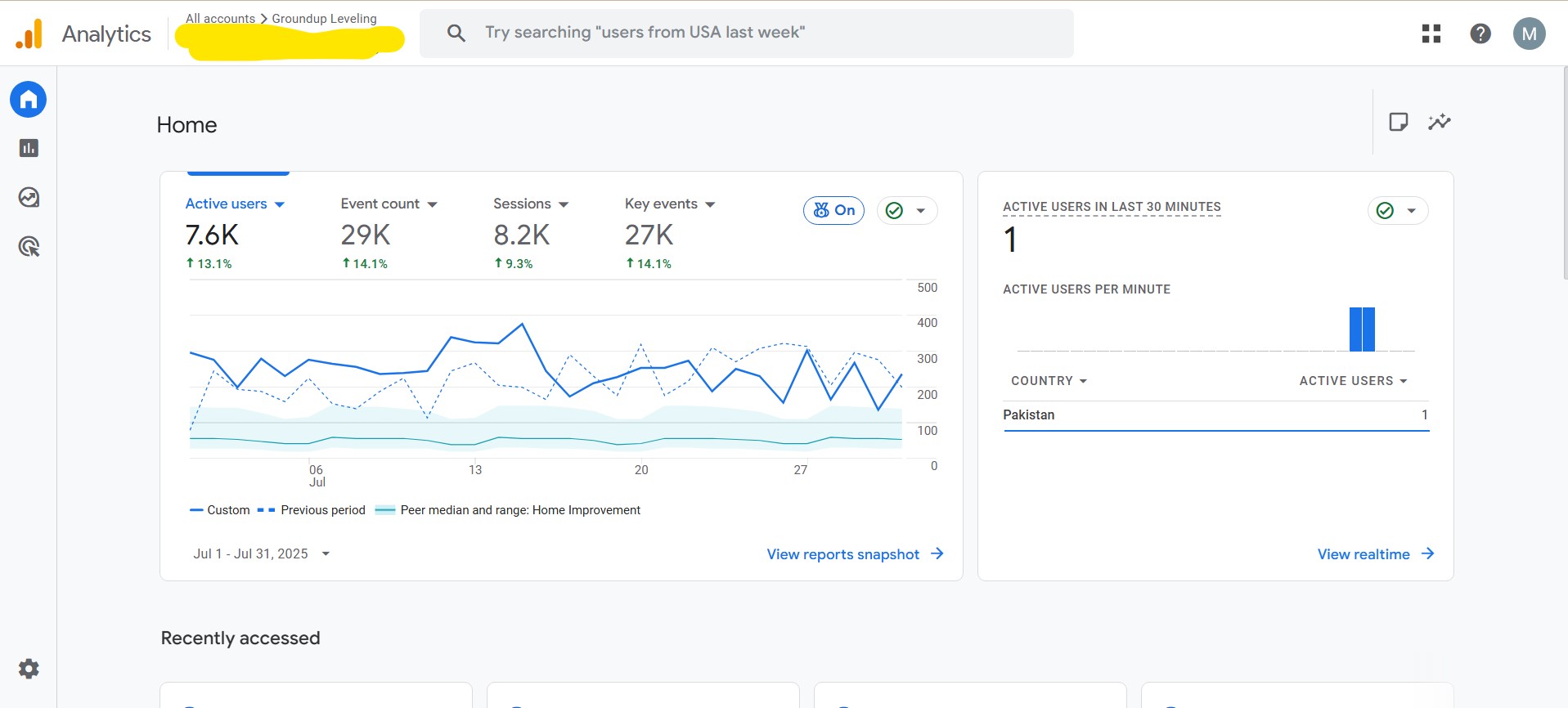The image size is (1568, 708).
Task: Open the Home icon in the sidebar
Action: coord(29,100)
